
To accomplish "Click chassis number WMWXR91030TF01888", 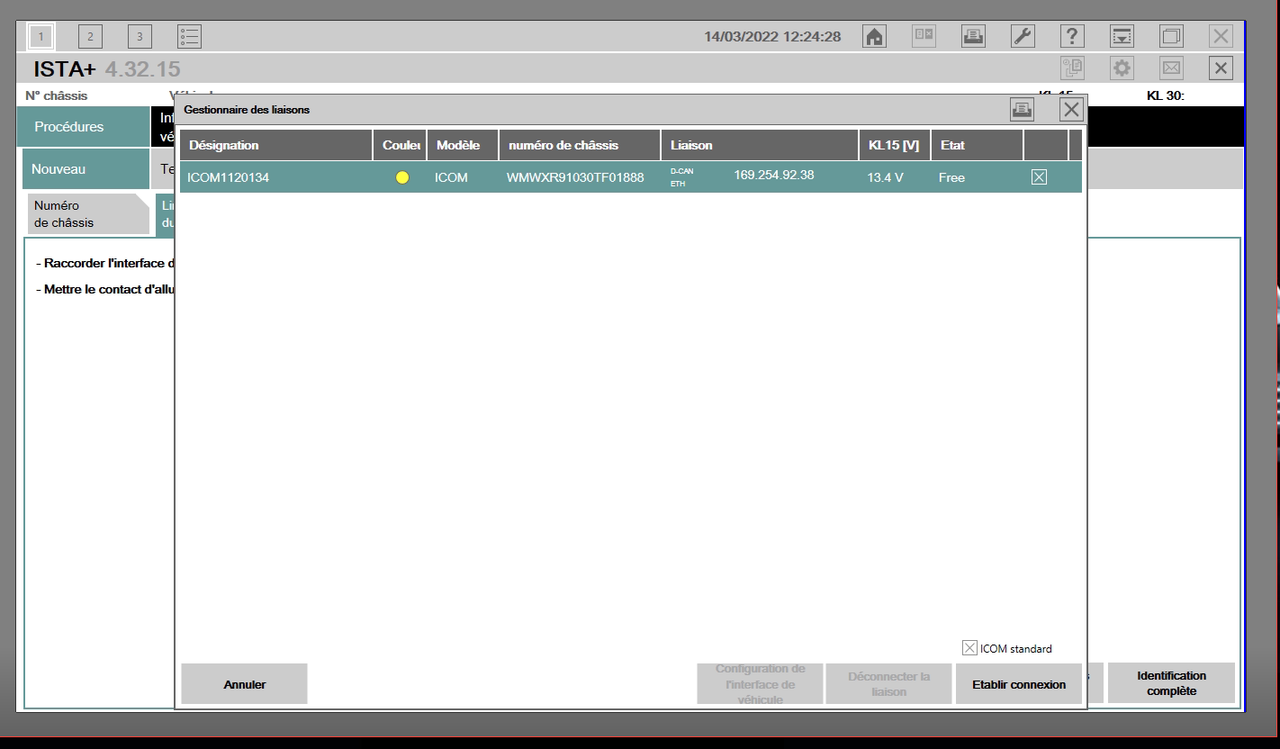I will [575, 177].
